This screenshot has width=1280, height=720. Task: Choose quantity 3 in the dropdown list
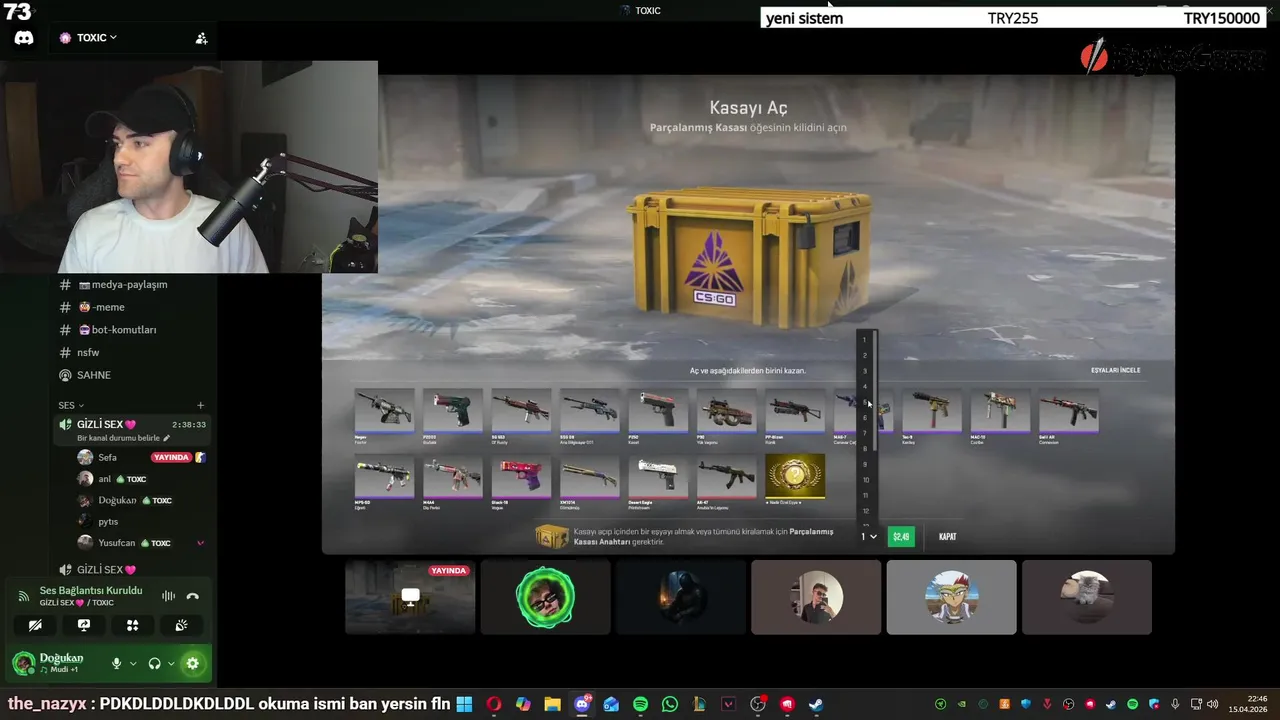tap(866, 371)
